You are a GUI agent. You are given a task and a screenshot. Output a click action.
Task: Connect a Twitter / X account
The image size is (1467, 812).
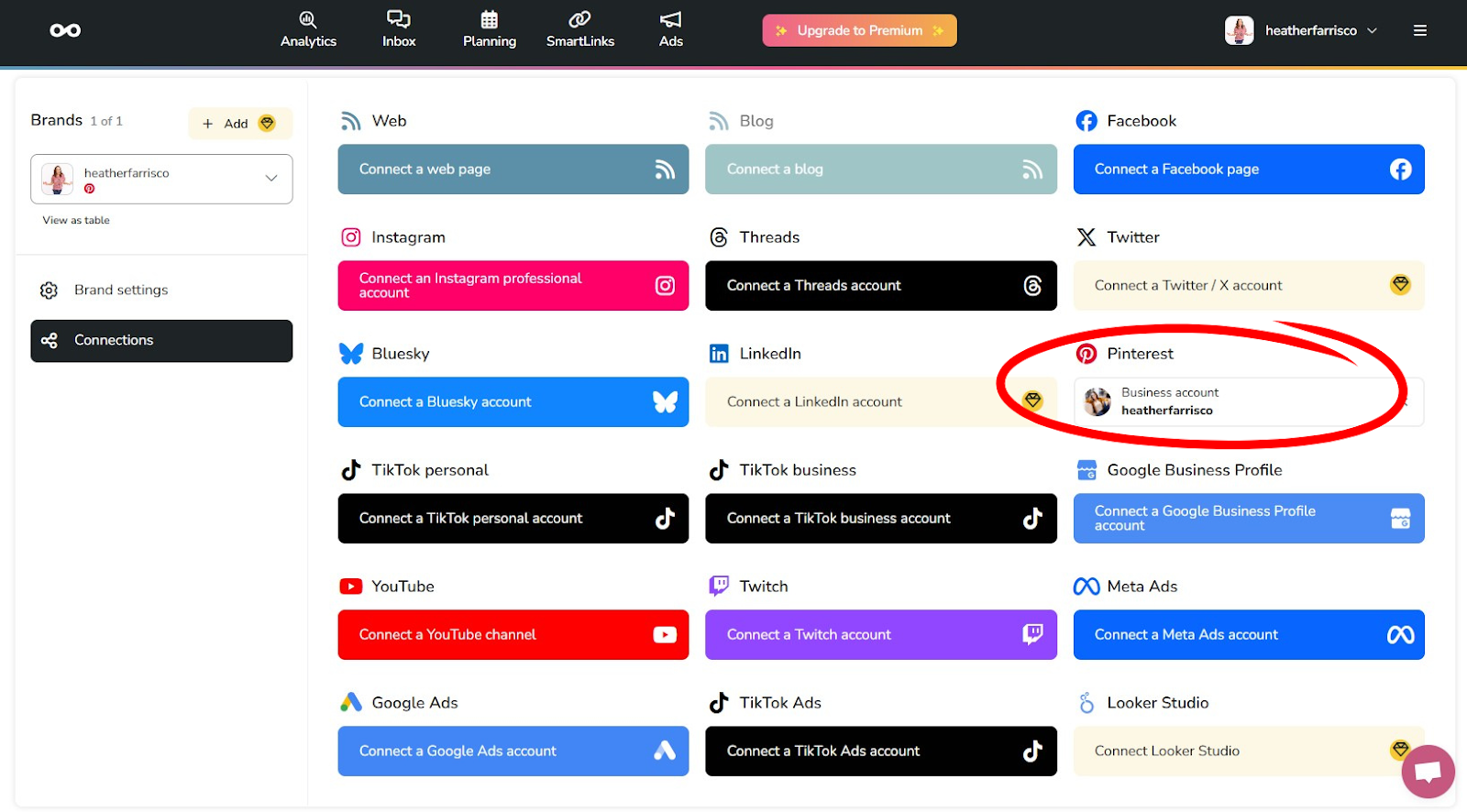point(1249,285)
